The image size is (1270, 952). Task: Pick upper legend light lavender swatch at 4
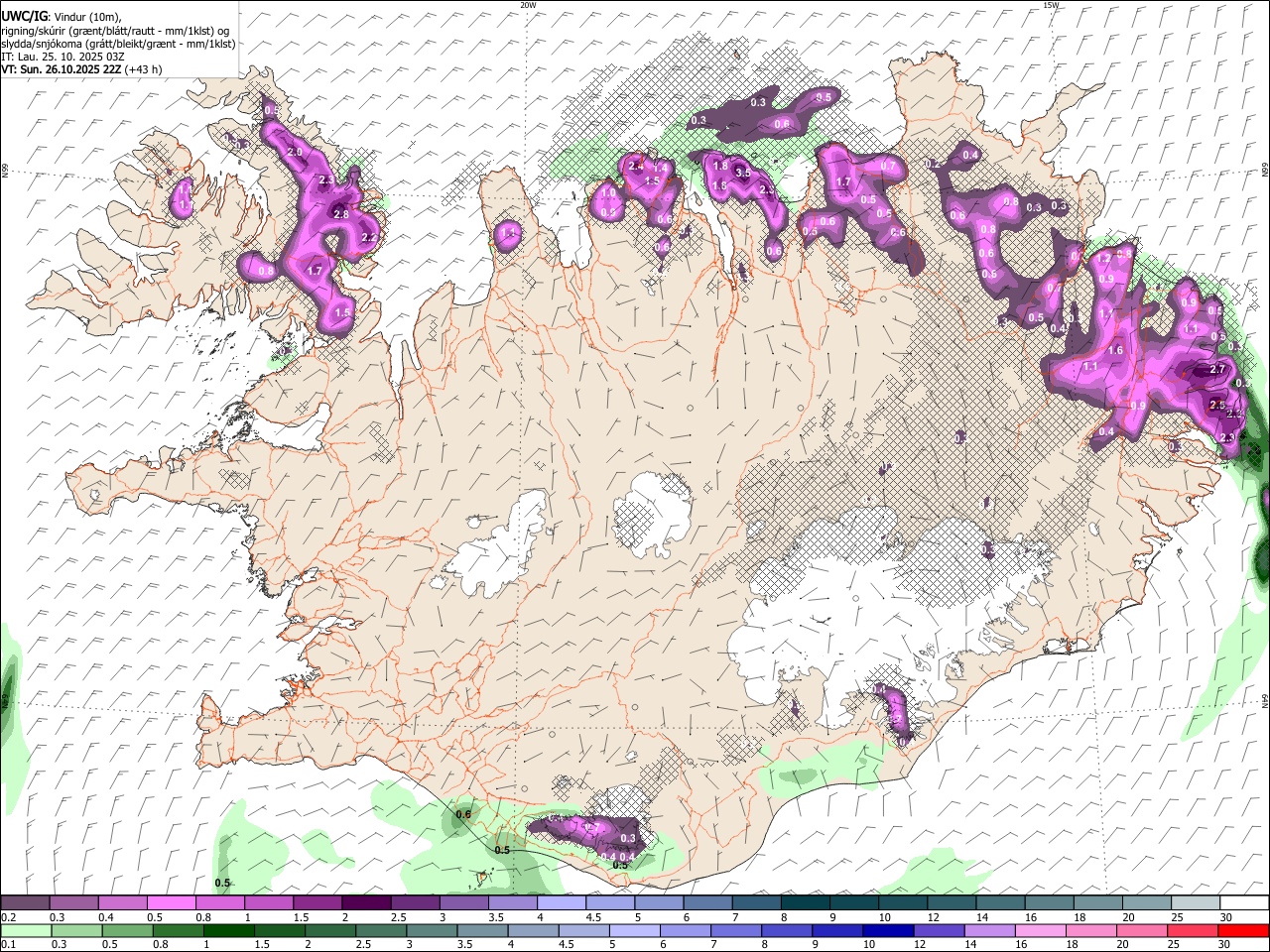[562, 902]
